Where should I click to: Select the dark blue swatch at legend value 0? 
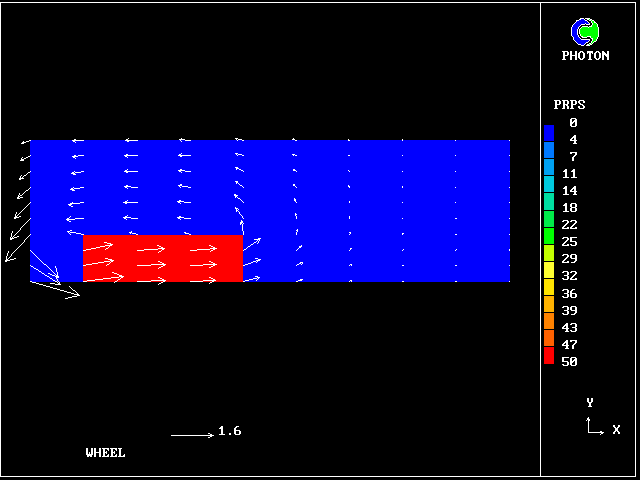tap(549, 131)
